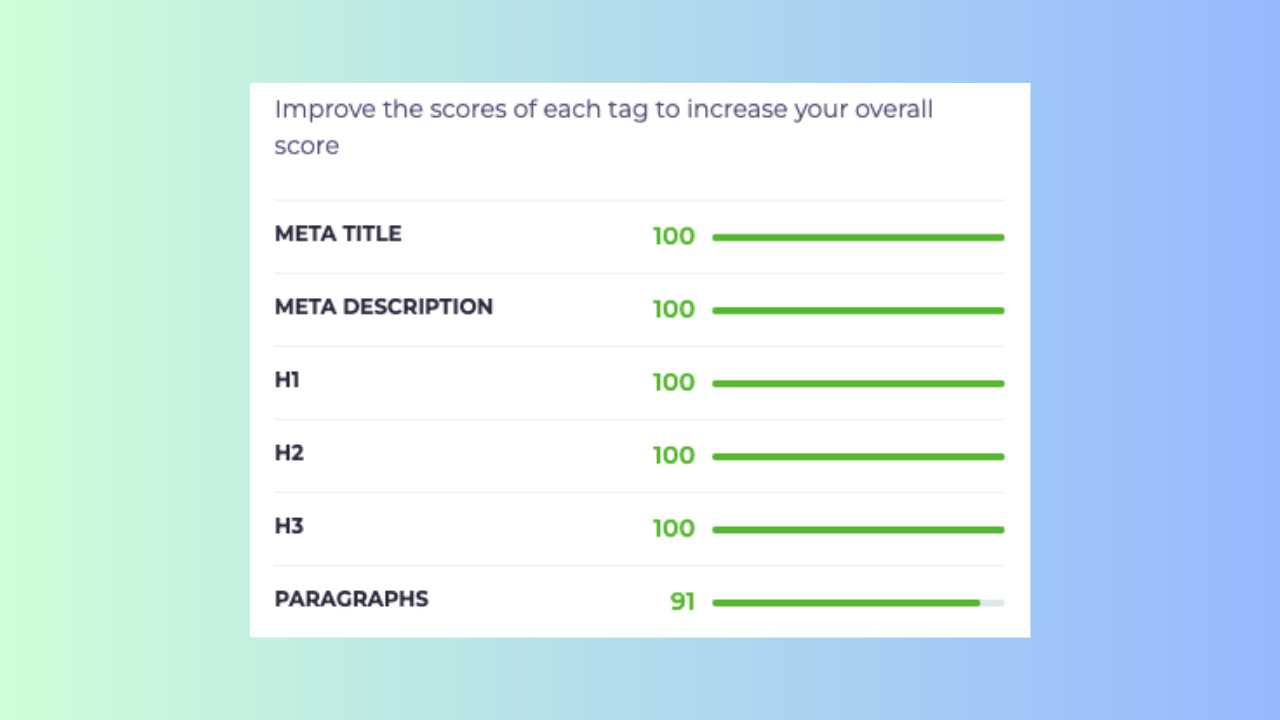1280x720 pixels.
Task: Click the PARAGRAPHS progress bar green portion
Action: coord(846,603)
